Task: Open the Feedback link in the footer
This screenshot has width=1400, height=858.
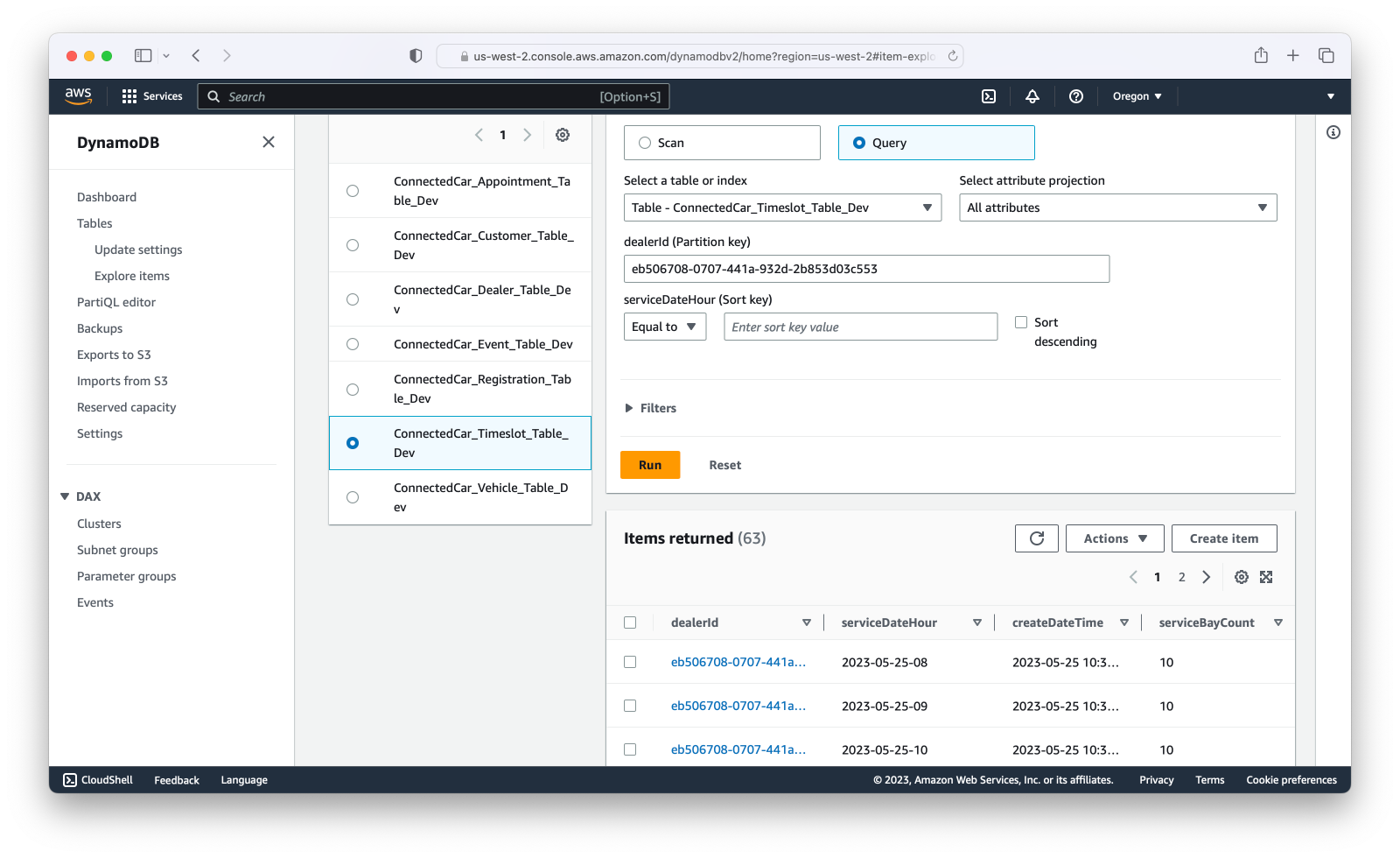Action: click(177, 780)
